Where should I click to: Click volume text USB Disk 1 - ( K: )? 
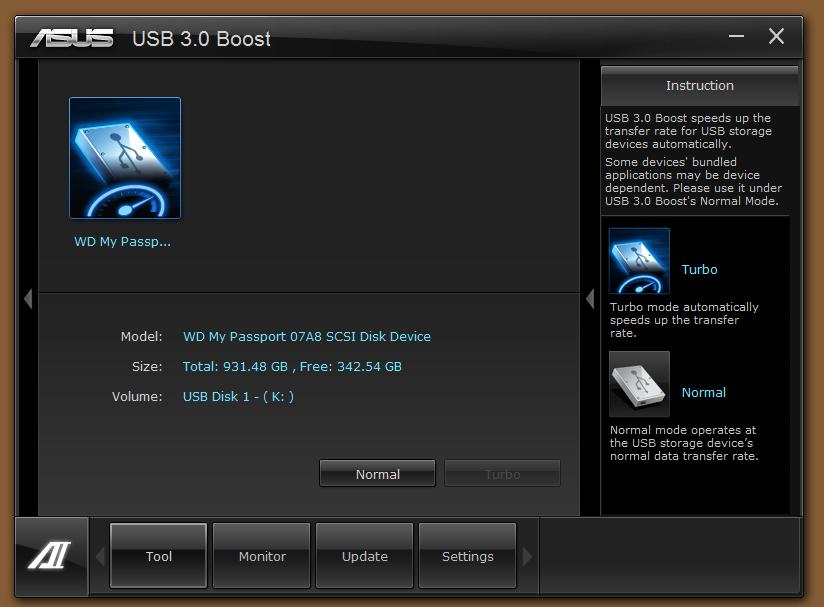coord(238,396)
